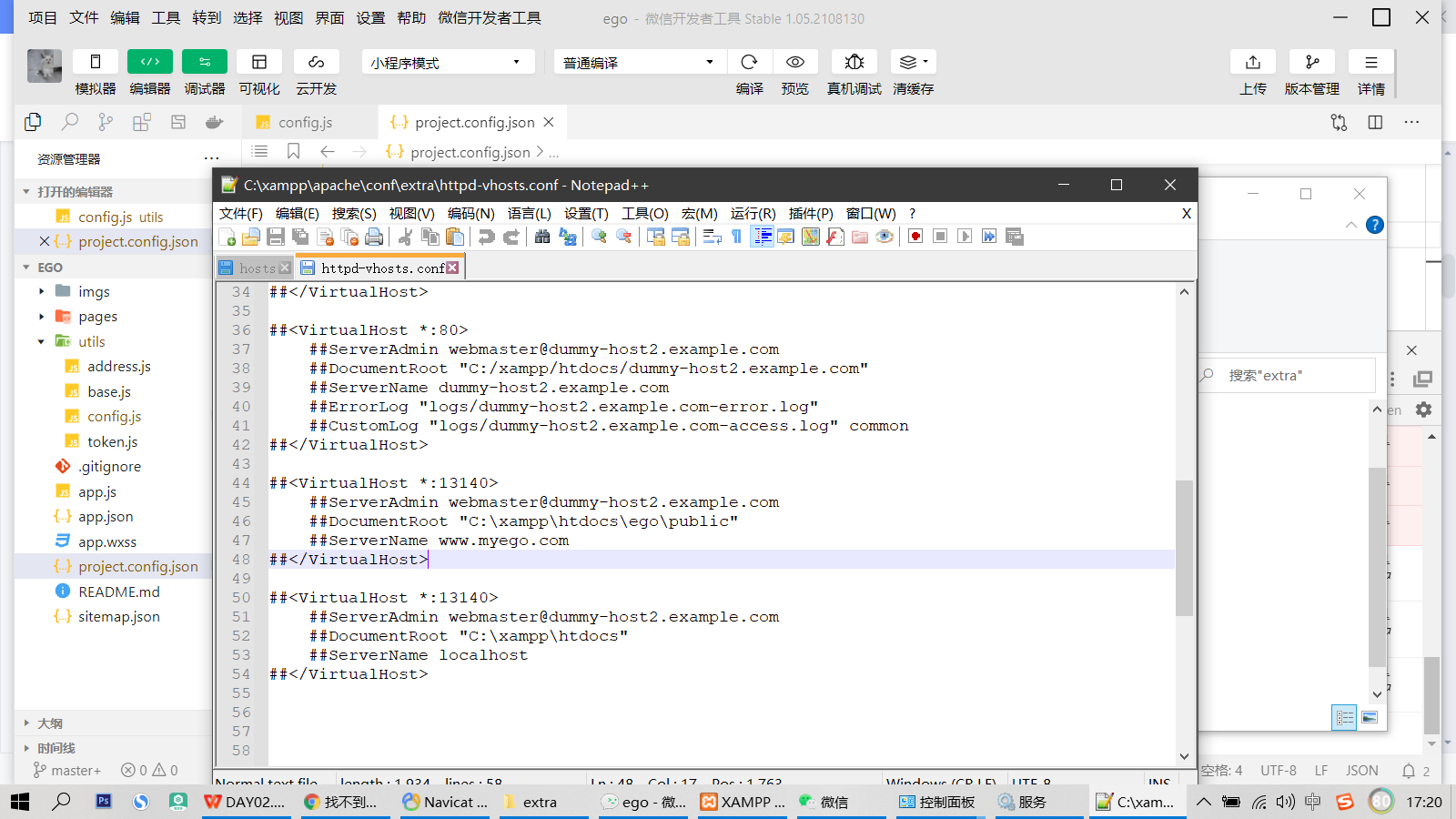Viewport: 1456px width, 819px height.
Task: Open address.js in the file tree
Action: pyautogui.click(x=118, y=367)
